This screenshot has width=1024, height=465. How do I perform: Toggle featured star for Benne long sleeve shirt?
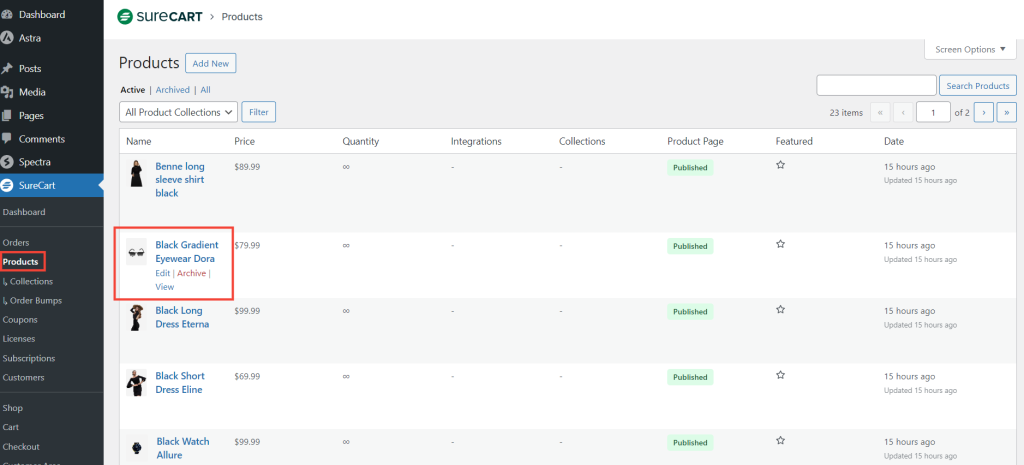[780, 165]
